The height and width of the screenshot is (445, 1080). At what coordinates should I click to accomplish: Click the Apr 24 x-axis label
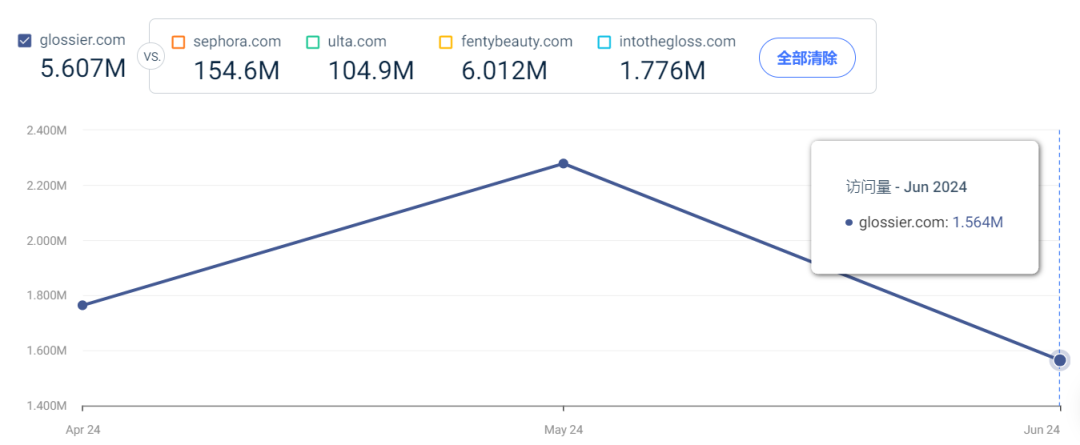(x=82, y=429)
